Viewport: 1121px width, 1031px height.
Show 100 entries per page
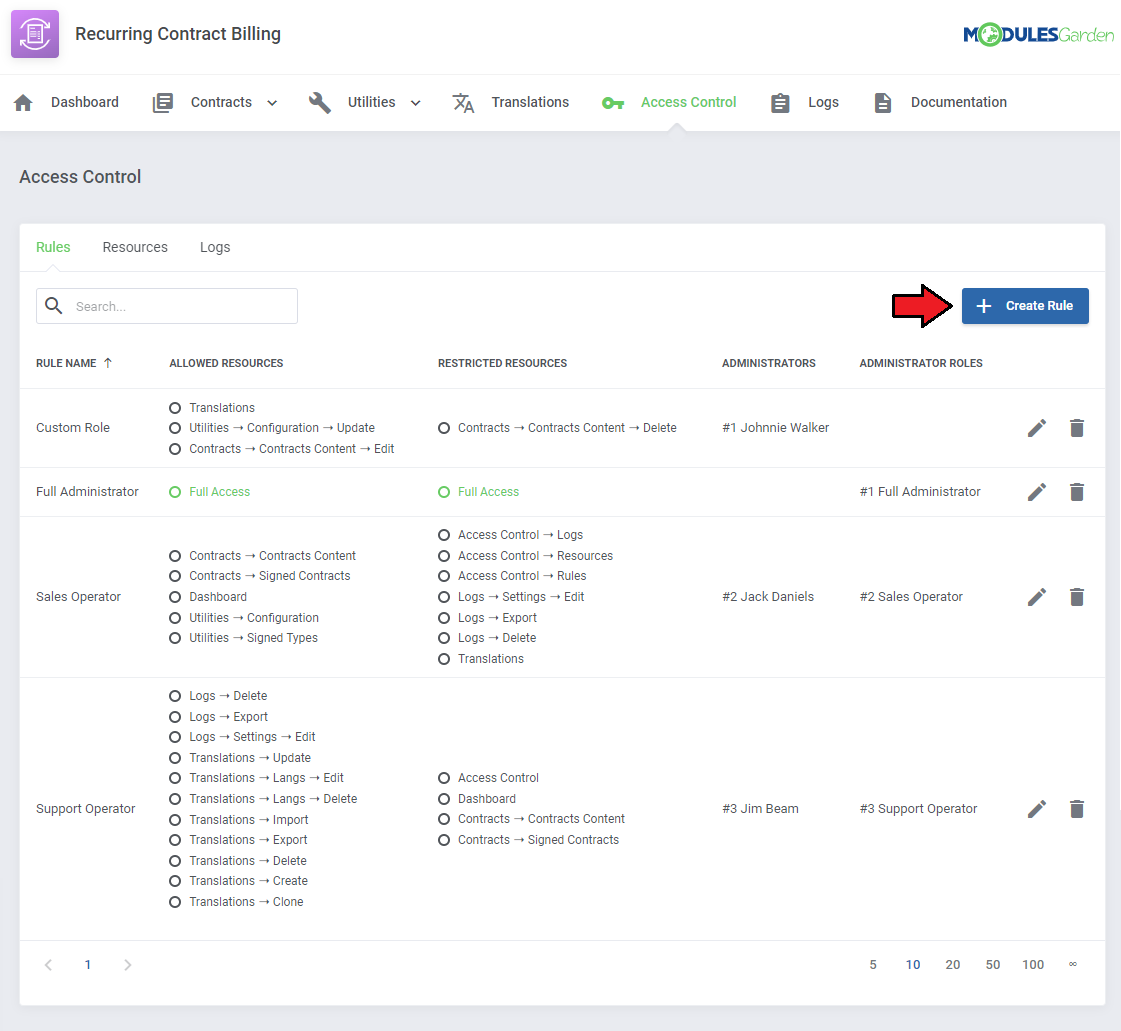coord(1032,965)
